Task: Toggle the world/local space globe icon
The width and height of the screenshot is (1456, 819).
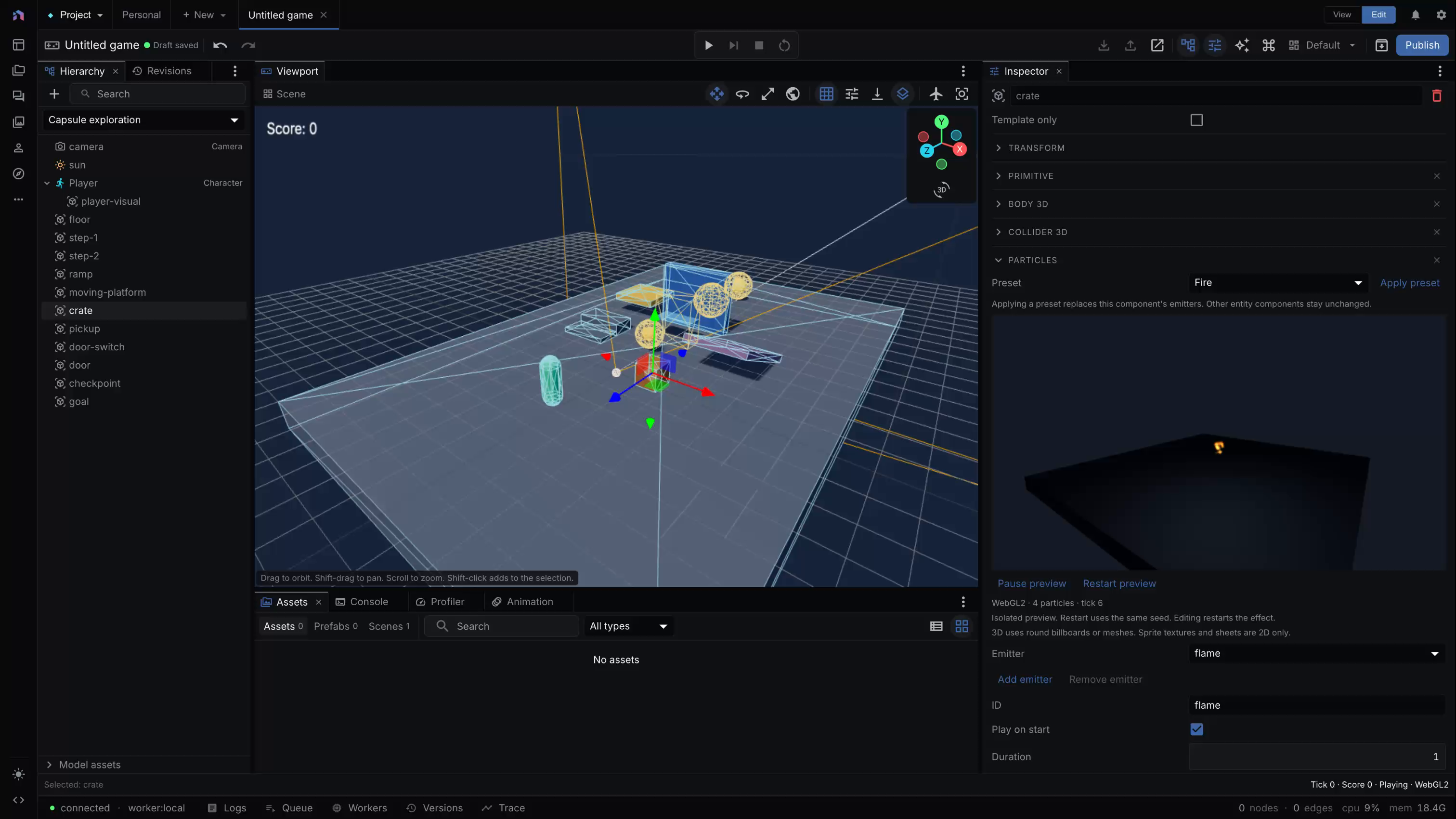Action: (793, 94)
